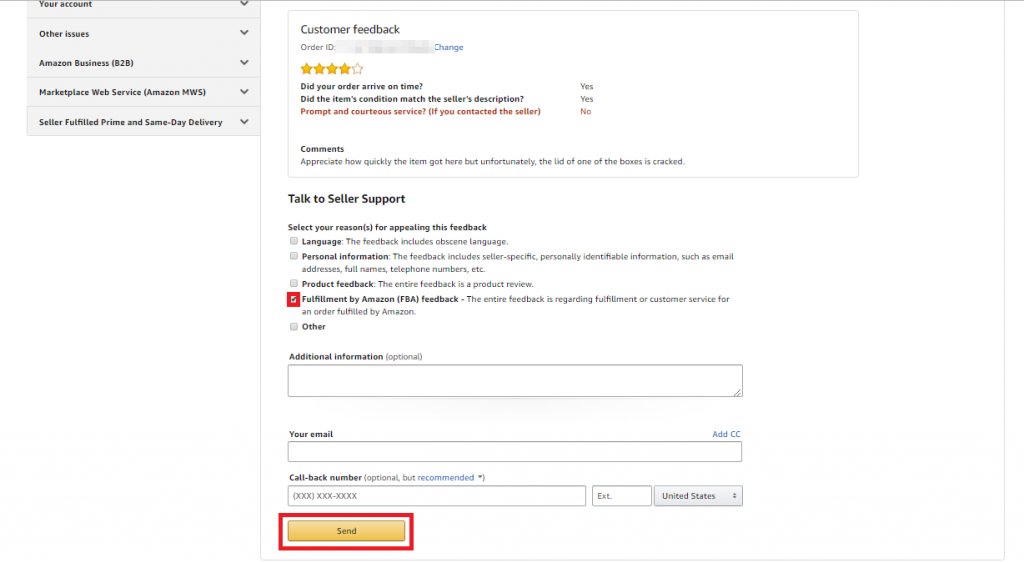Expand Amazon Business (B2B) chevron
The image size is (1024, 563).
click(244, 63)
